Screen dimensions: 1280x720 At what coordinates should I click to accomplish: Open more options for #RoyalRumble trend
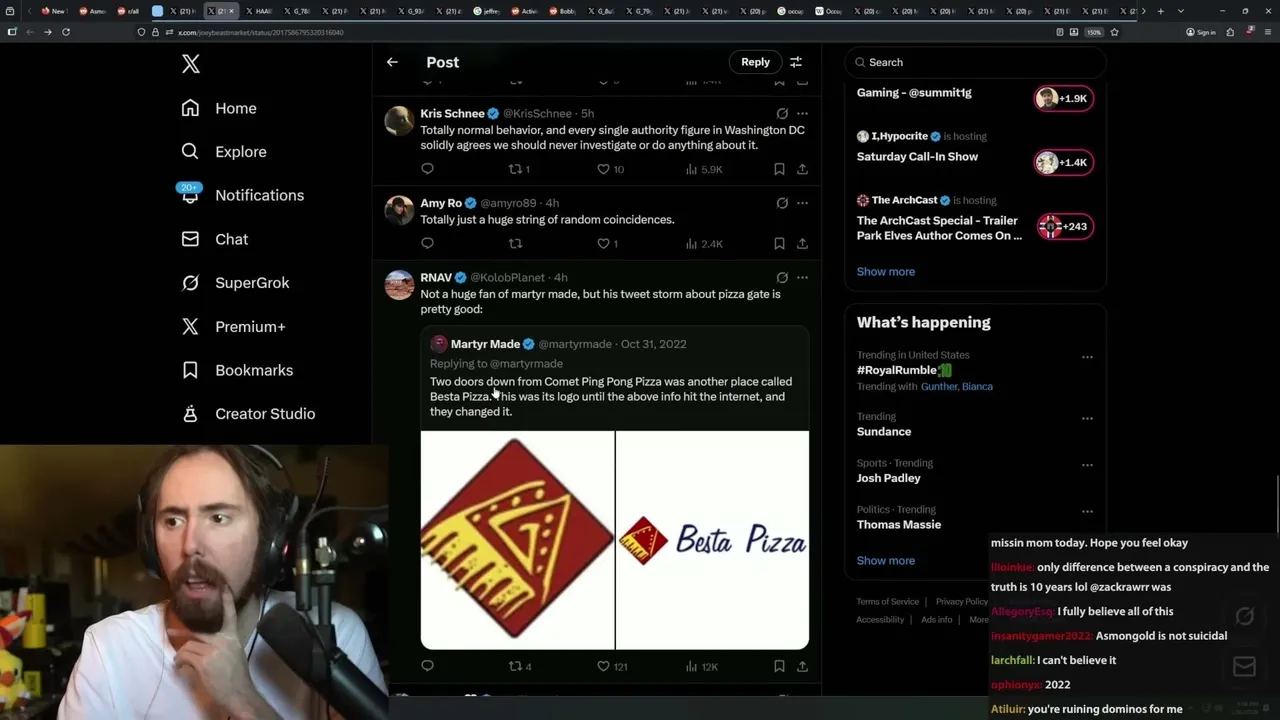(1087, 357)
